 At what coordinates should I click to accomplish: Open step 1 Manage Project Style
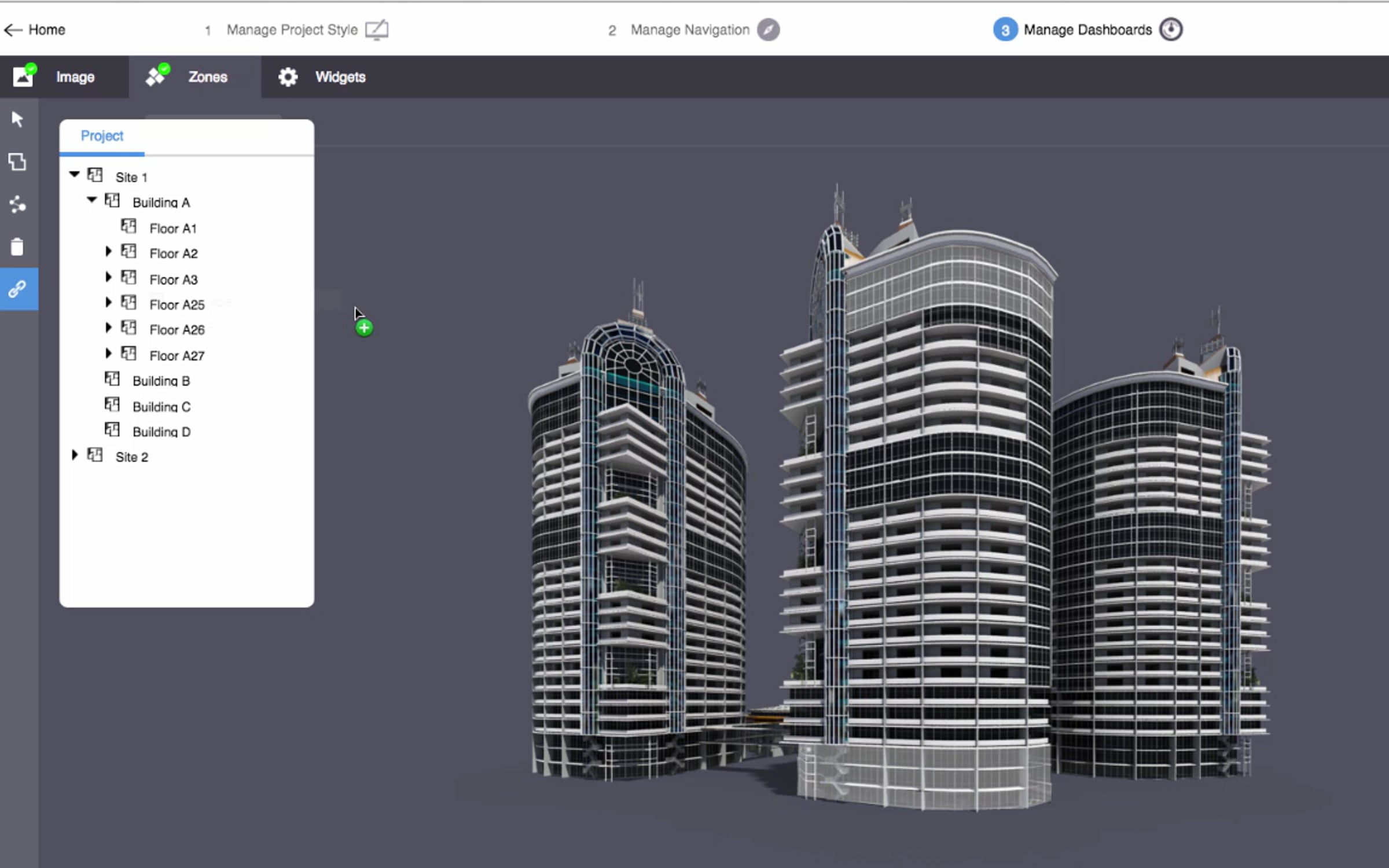(291, 30)
